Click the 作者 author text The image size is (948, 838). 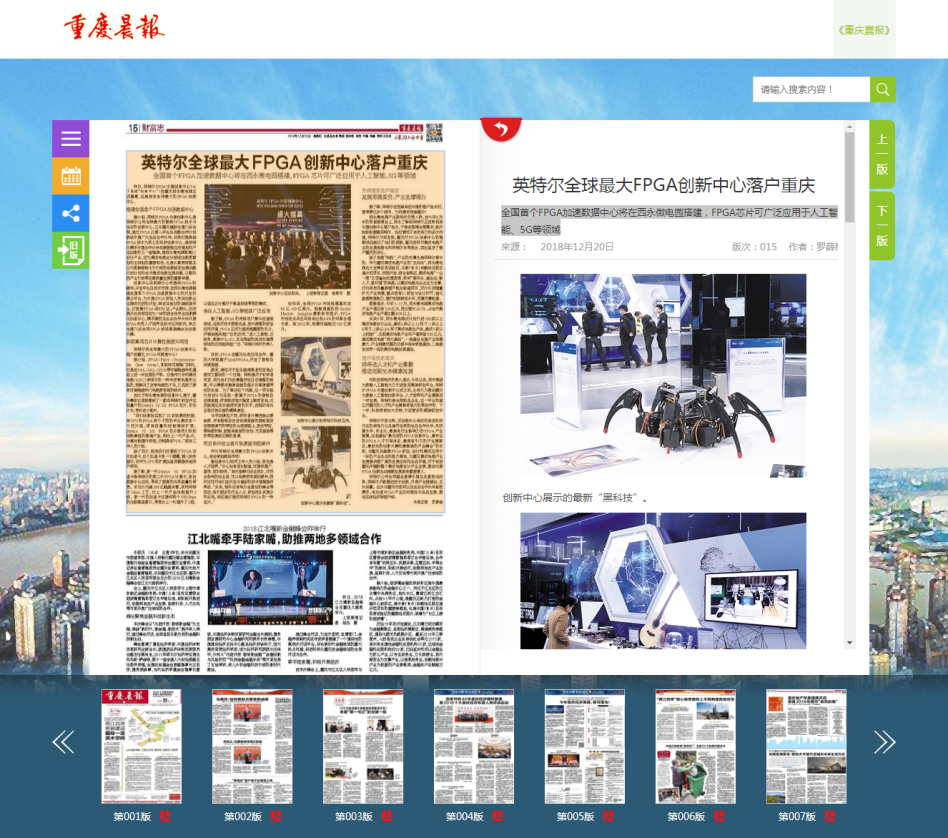pos(813,247)
